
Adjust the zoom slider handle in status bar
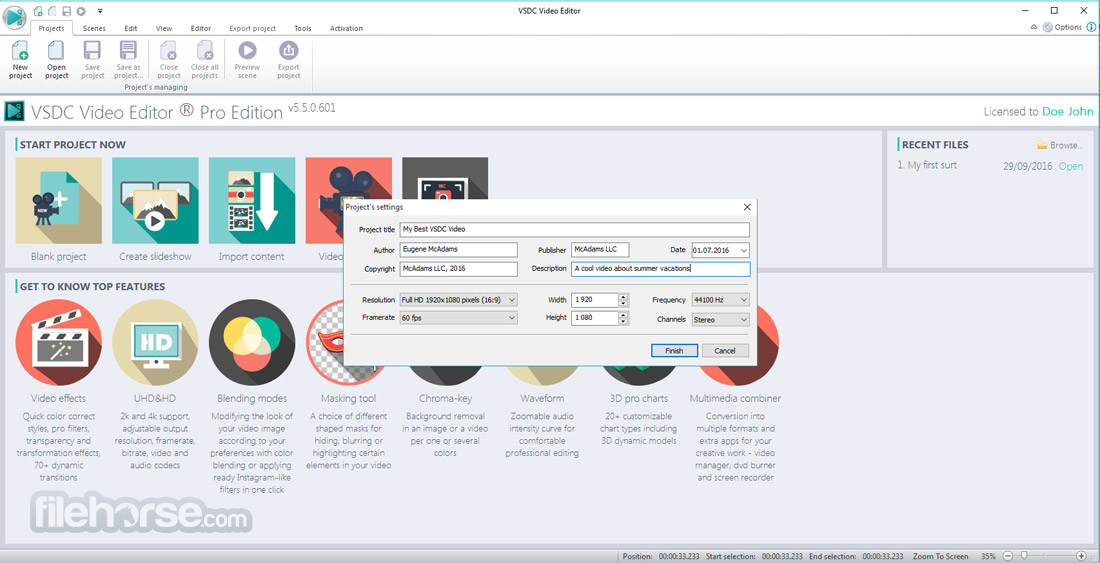coord(1024,556)
